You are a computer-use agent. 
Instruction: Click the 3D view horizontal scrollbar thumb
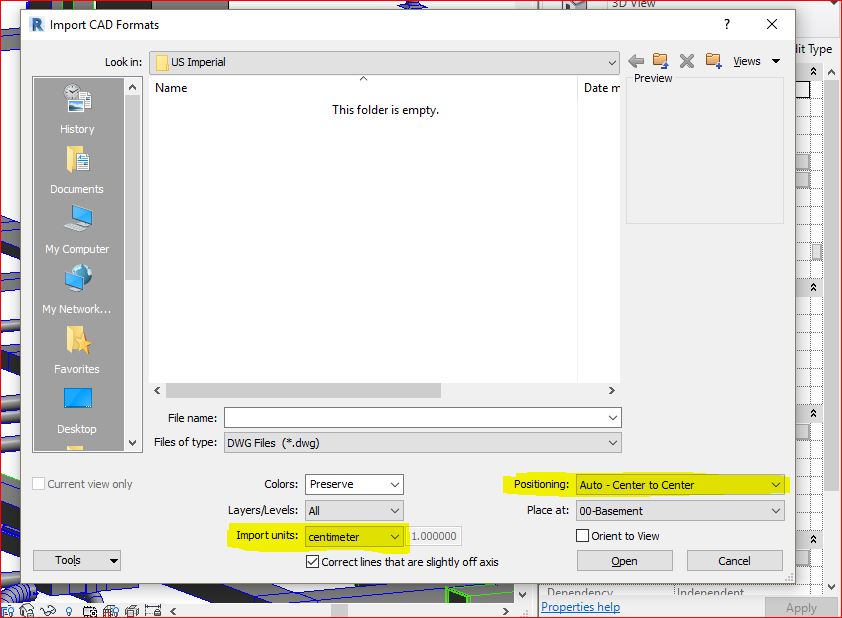[339, 611]
